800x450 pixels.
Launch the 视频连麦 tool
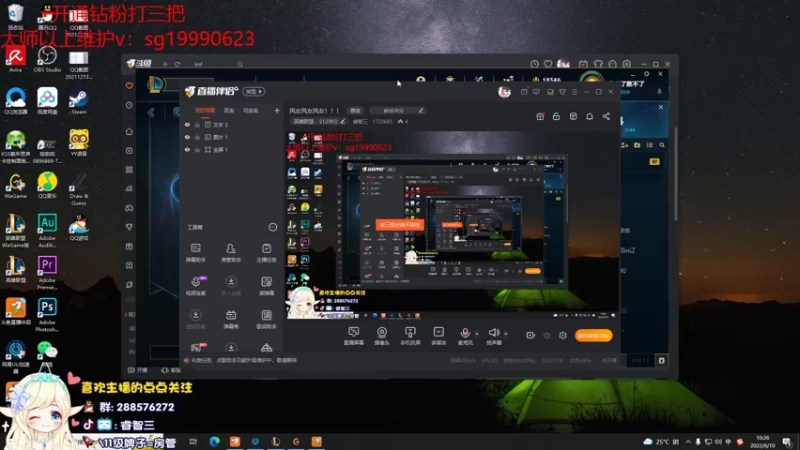[x=195, y=286]
